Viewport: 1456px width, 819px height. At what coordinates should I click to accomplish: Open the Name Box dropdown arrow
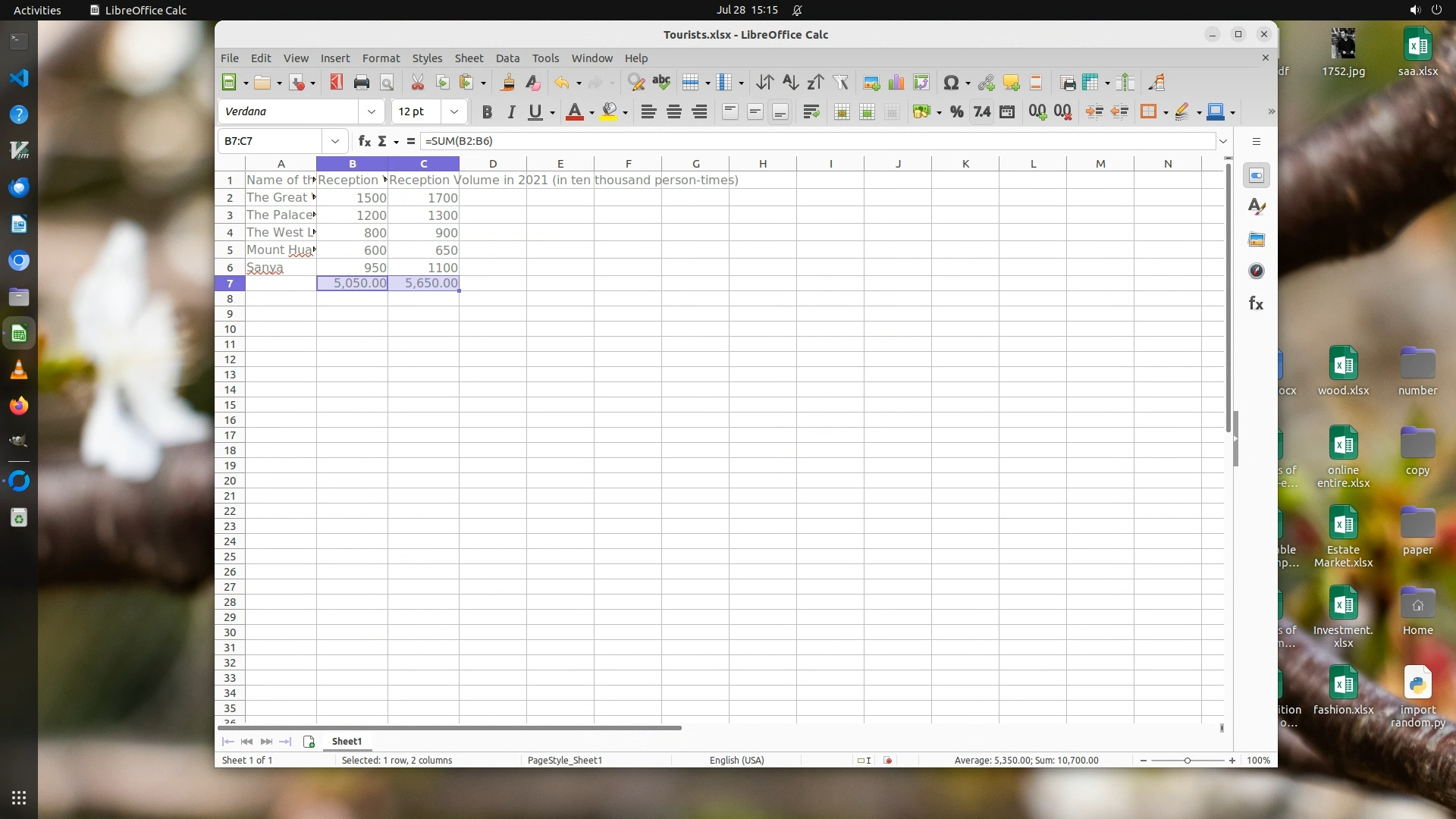[334, 141]
